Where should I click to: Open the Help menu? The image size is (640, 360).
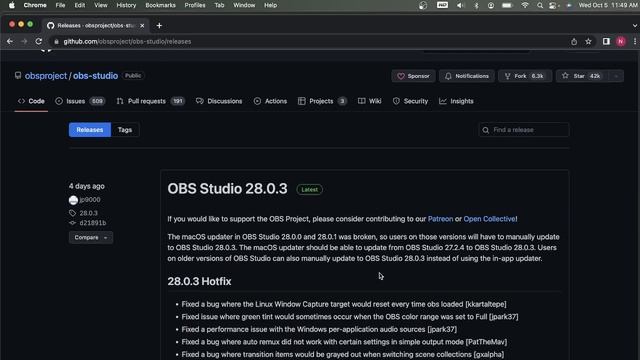270,5
